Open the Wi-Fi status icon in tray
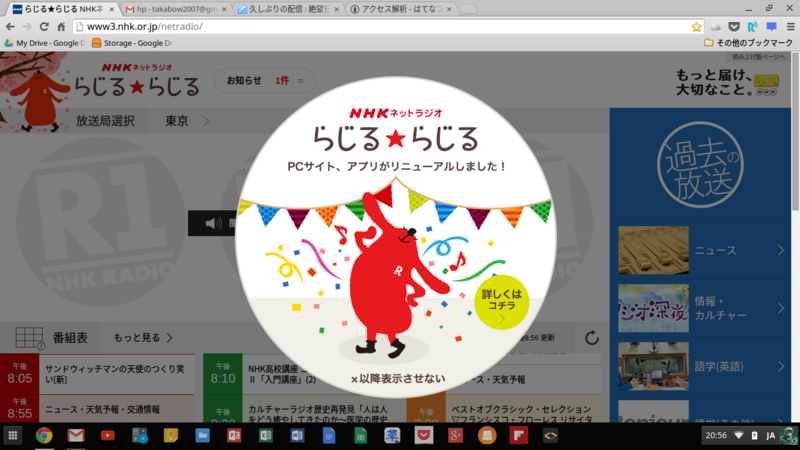This screenshot has width=800, height=450. pos(739,436)
